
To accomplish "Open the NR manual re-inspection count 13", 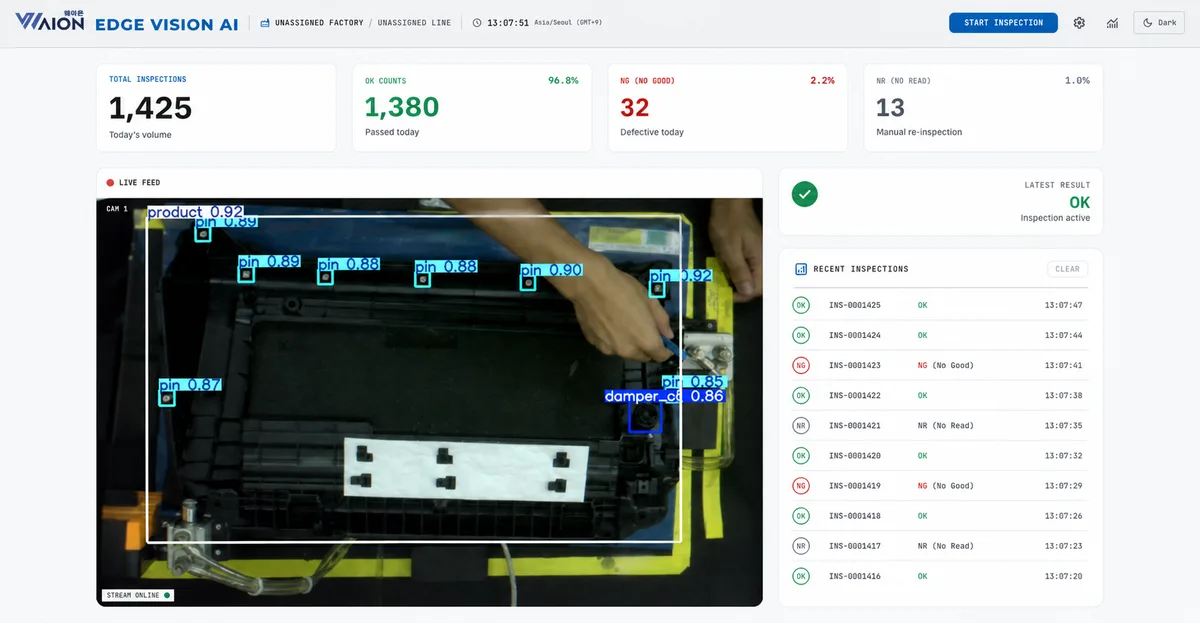I will [x=891, y=107].
